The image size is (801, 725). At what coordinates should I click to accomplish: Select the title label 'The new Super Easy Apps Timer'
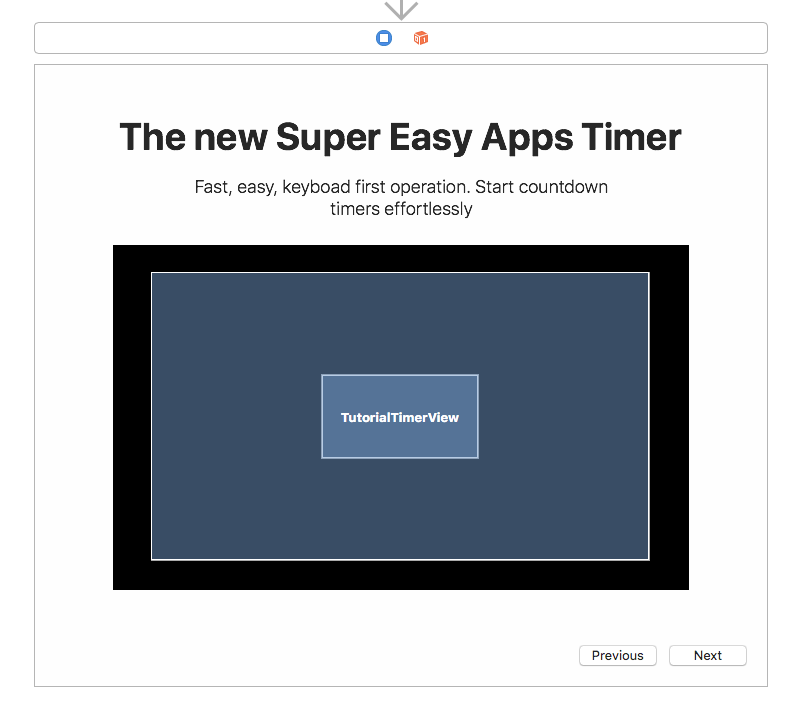[x=400, y=137]
